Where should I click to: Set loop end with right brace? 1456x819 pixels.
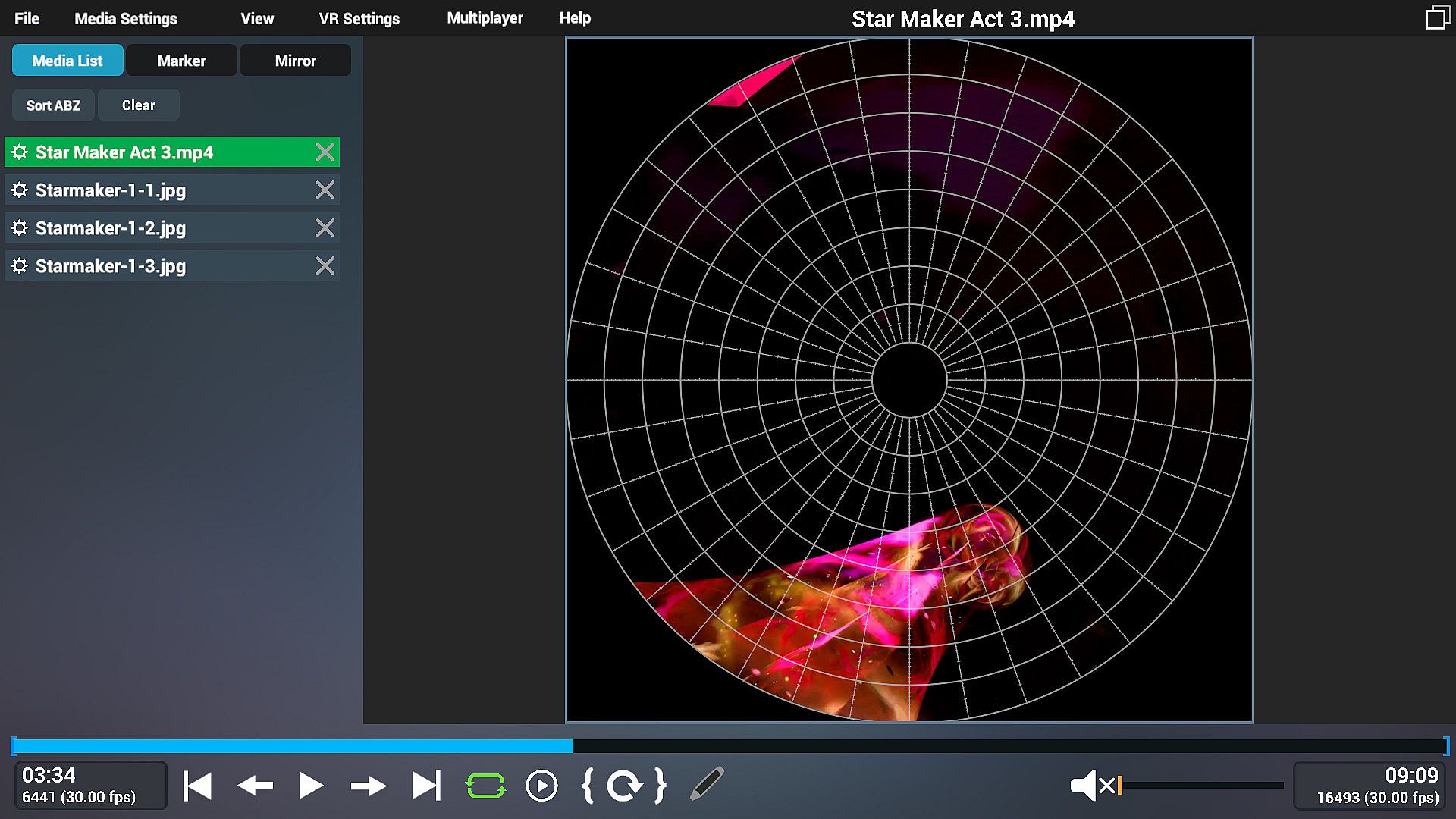coord(661,786)
